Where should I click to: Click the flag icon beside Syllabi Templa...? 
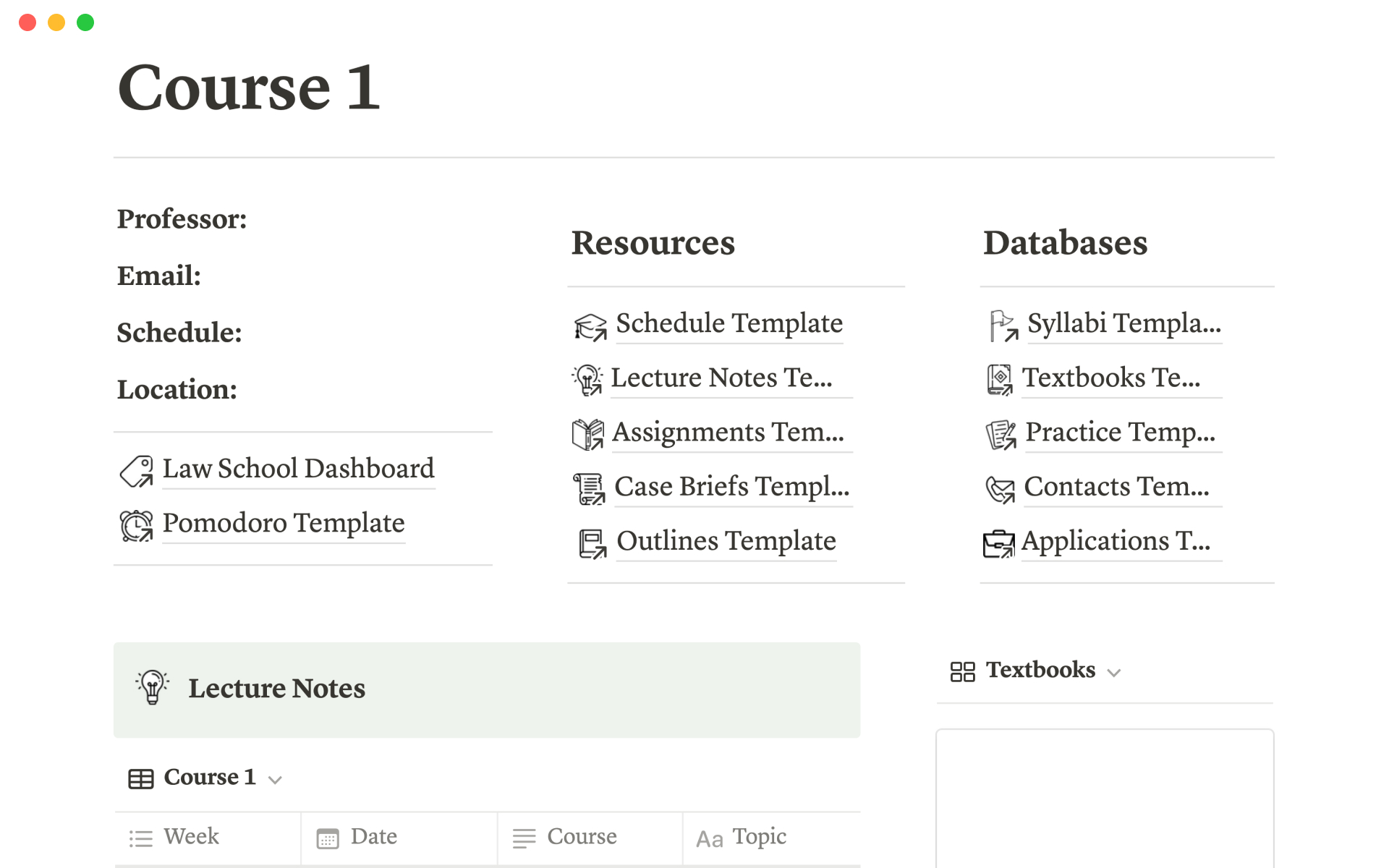point(1003,325)
